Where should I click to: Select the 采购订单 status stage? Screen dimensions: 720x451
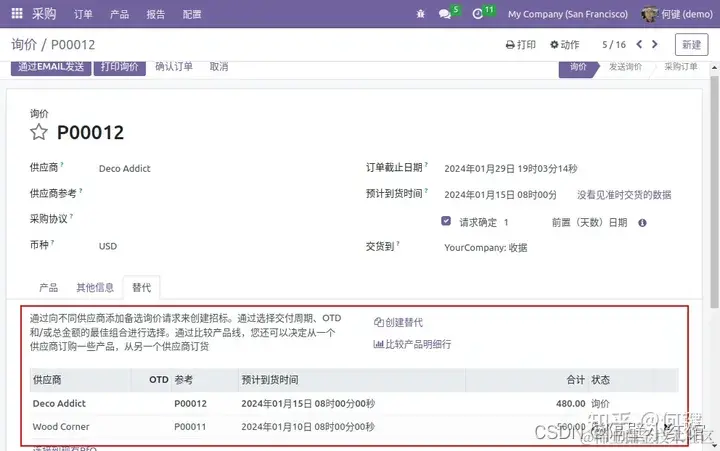click(681, 67)
